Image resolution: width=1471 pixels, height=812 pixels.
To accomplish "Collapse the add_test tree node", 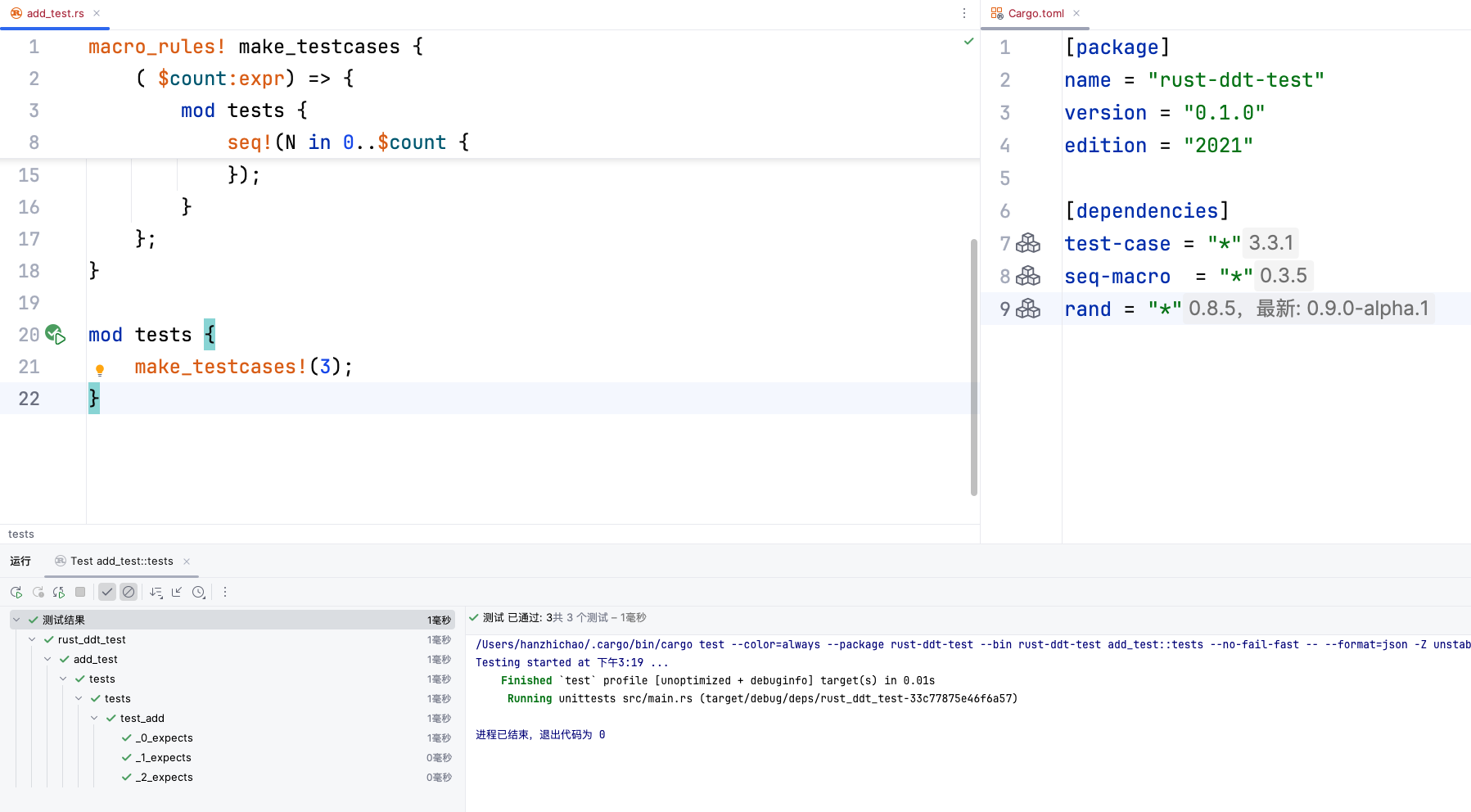I will pyautogui.click(x=47, y=659).
